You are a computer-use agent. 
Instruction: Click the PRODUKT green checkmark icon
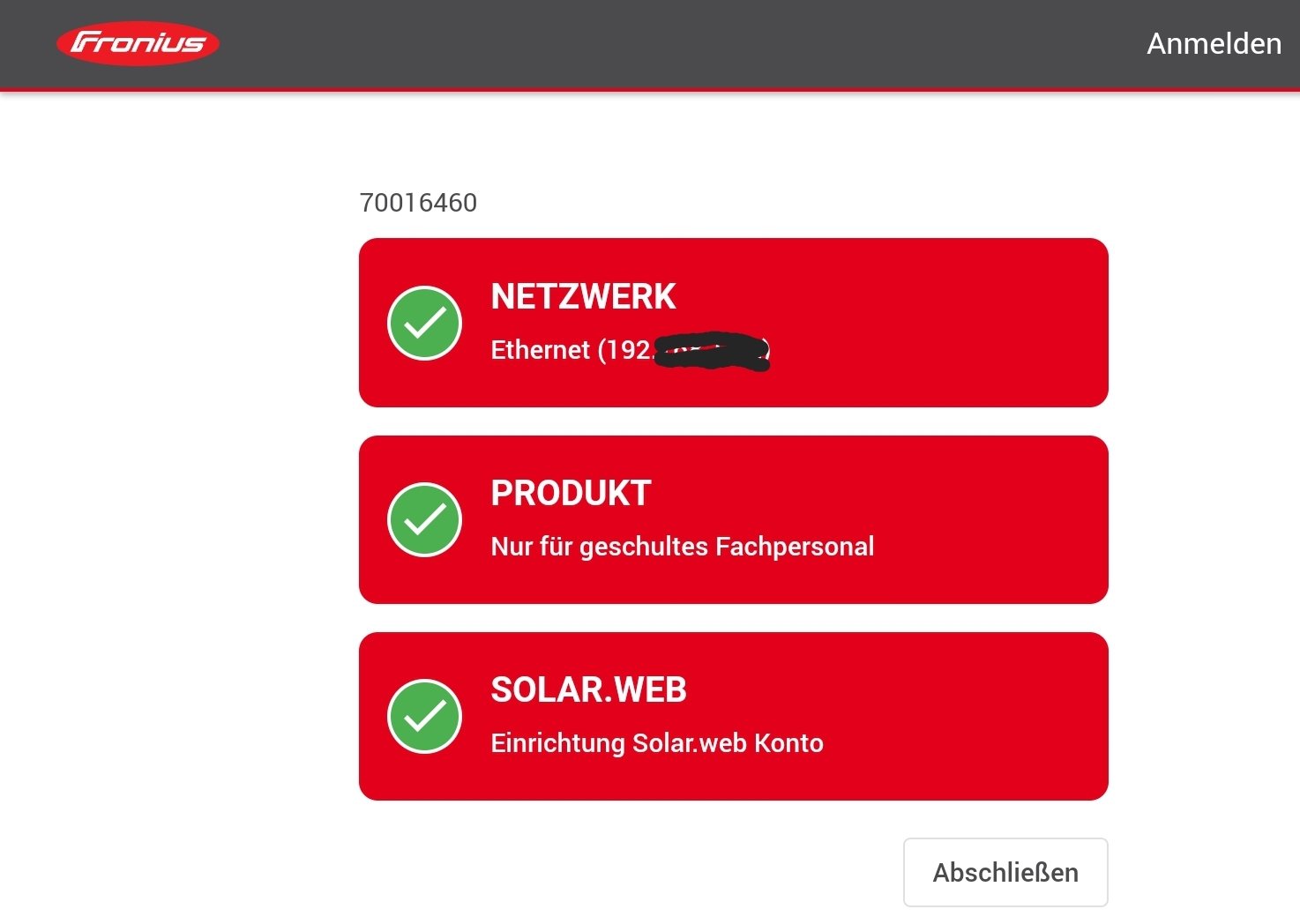pyautogui.click(x=424, y=519)
